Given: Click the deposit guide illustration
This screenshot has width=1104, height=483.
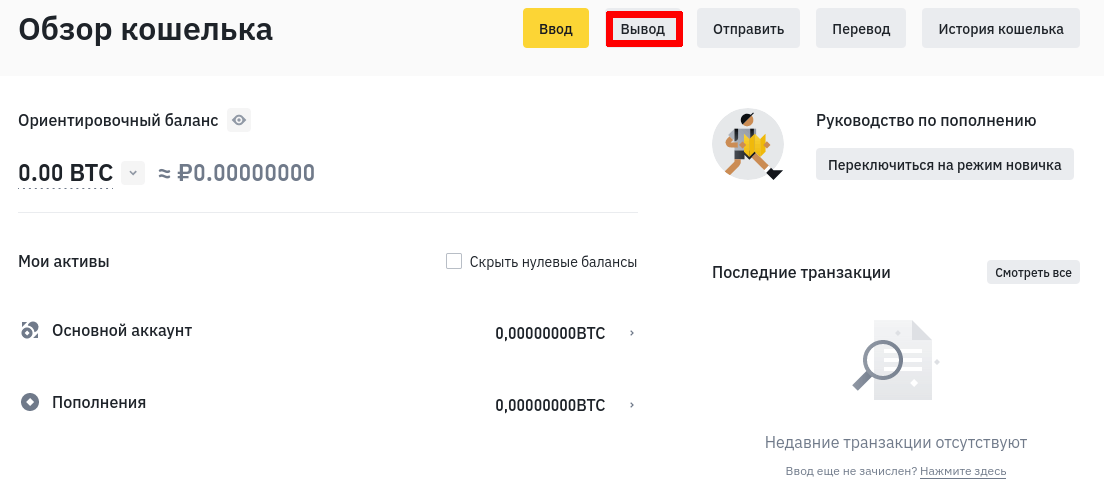Looking at the screenshot, I should tap(748, 144).
